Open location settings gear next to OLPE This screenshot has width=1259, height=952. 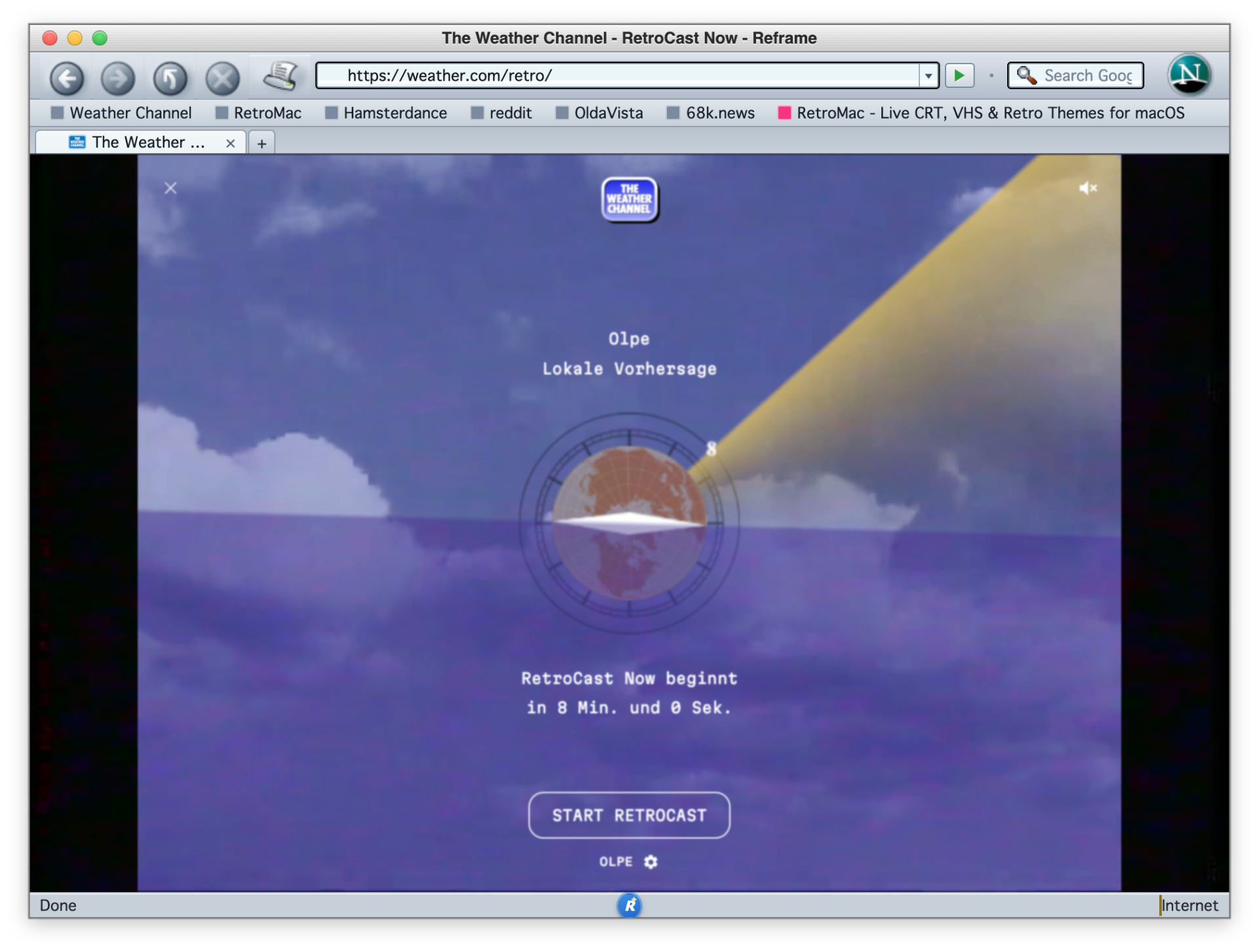click(650, 862)
